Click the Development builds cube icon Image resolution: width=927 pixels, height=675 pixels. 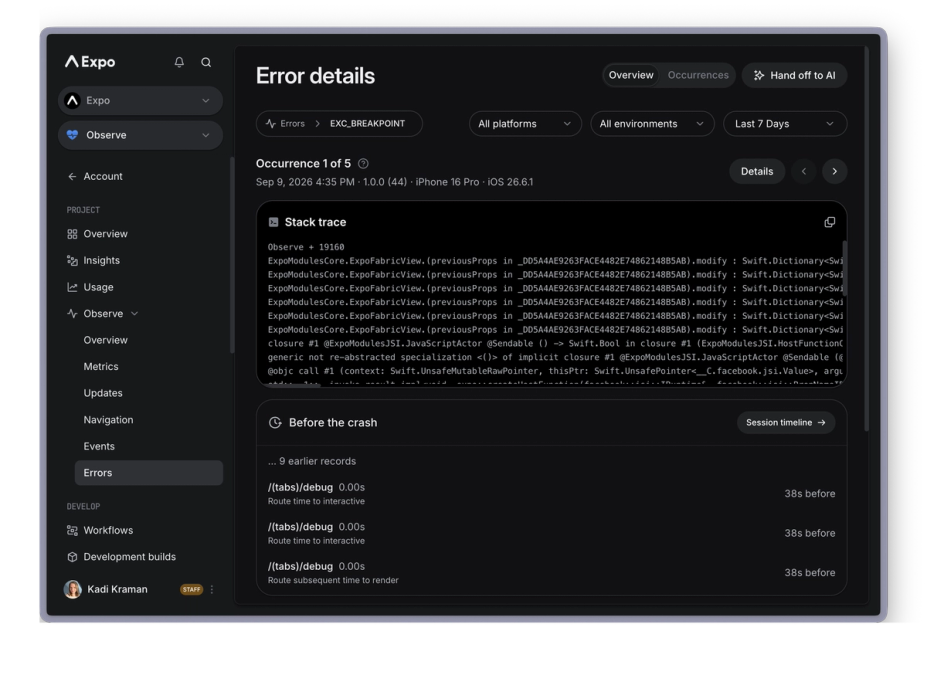(x=72, y=557)
